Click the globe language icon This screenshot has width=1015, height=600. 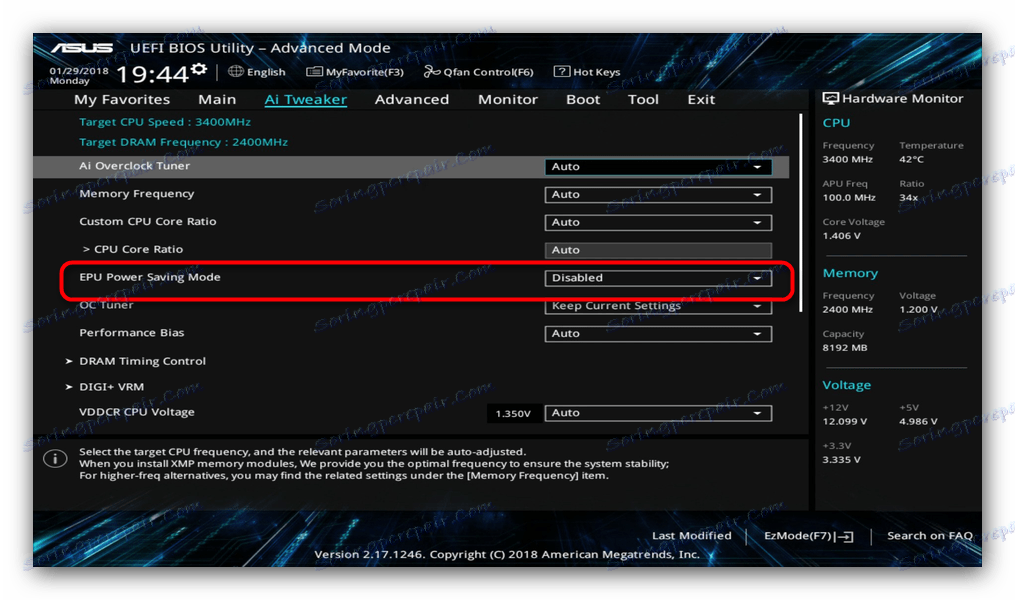(x=236, y=71)
